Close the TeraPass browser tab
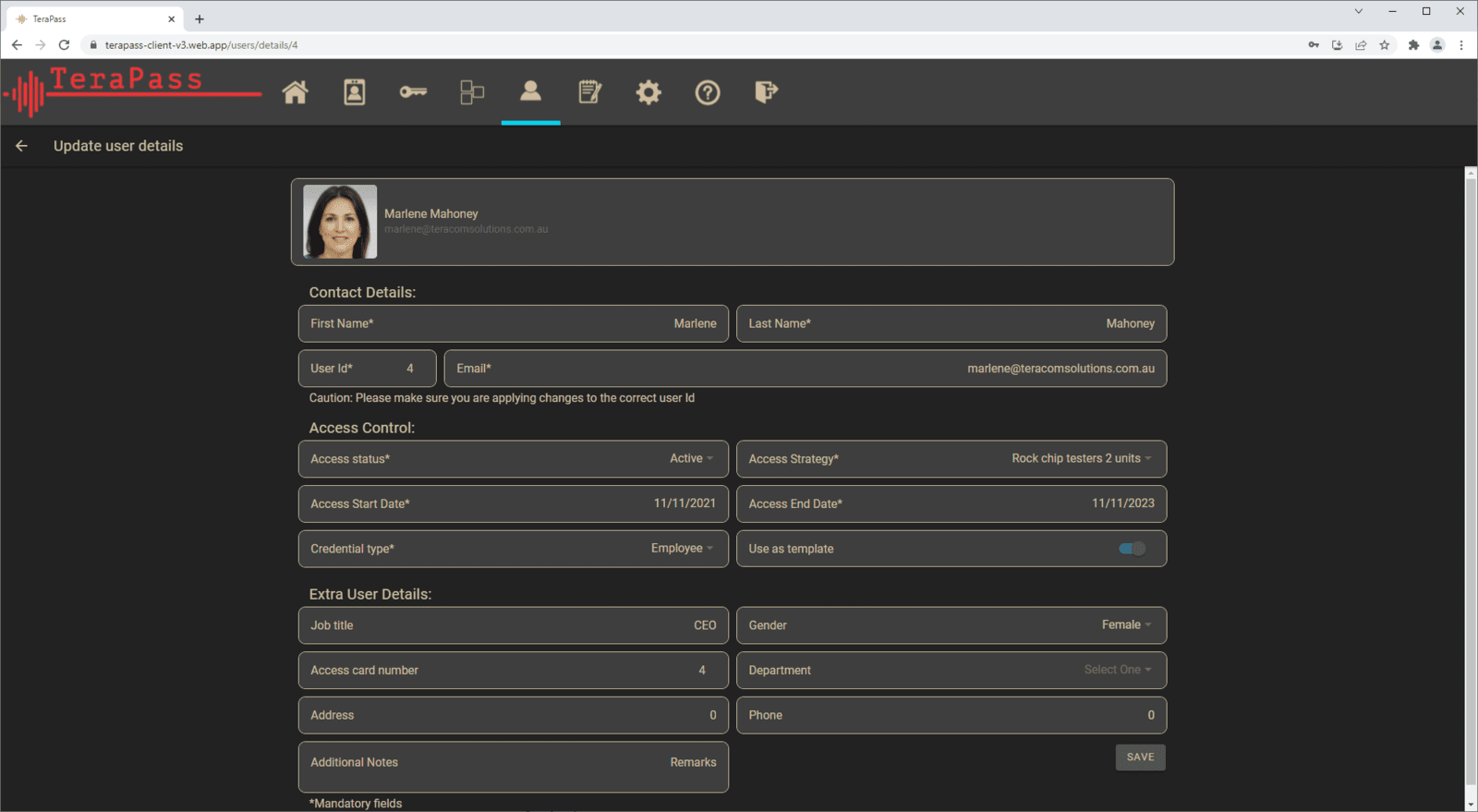Viewport: 1478px width, 812px height. point(171,18)
